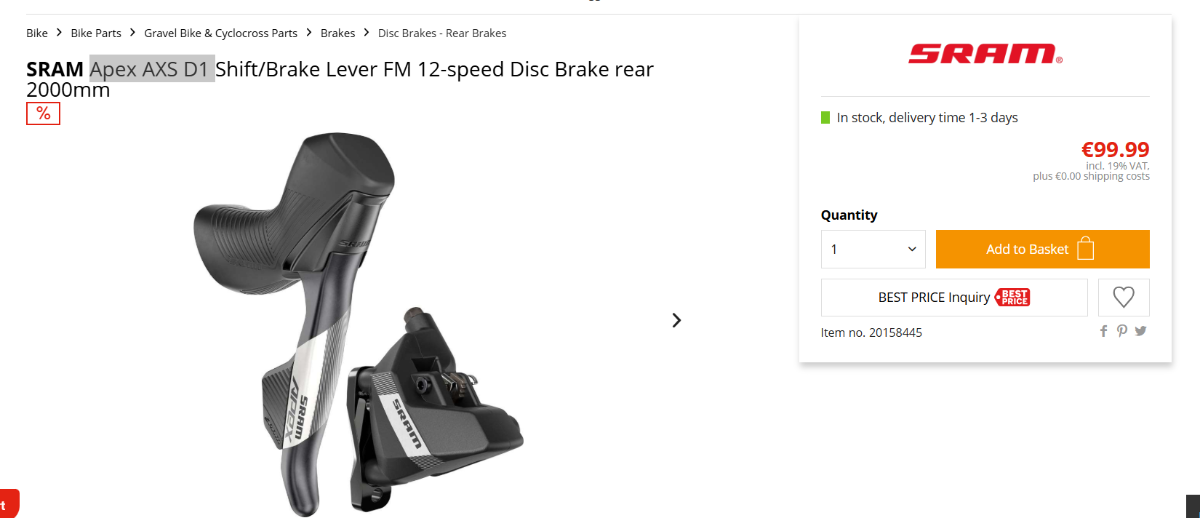
Task: Open Bike Parts breadcrumb link
Action: pos(96,33)
